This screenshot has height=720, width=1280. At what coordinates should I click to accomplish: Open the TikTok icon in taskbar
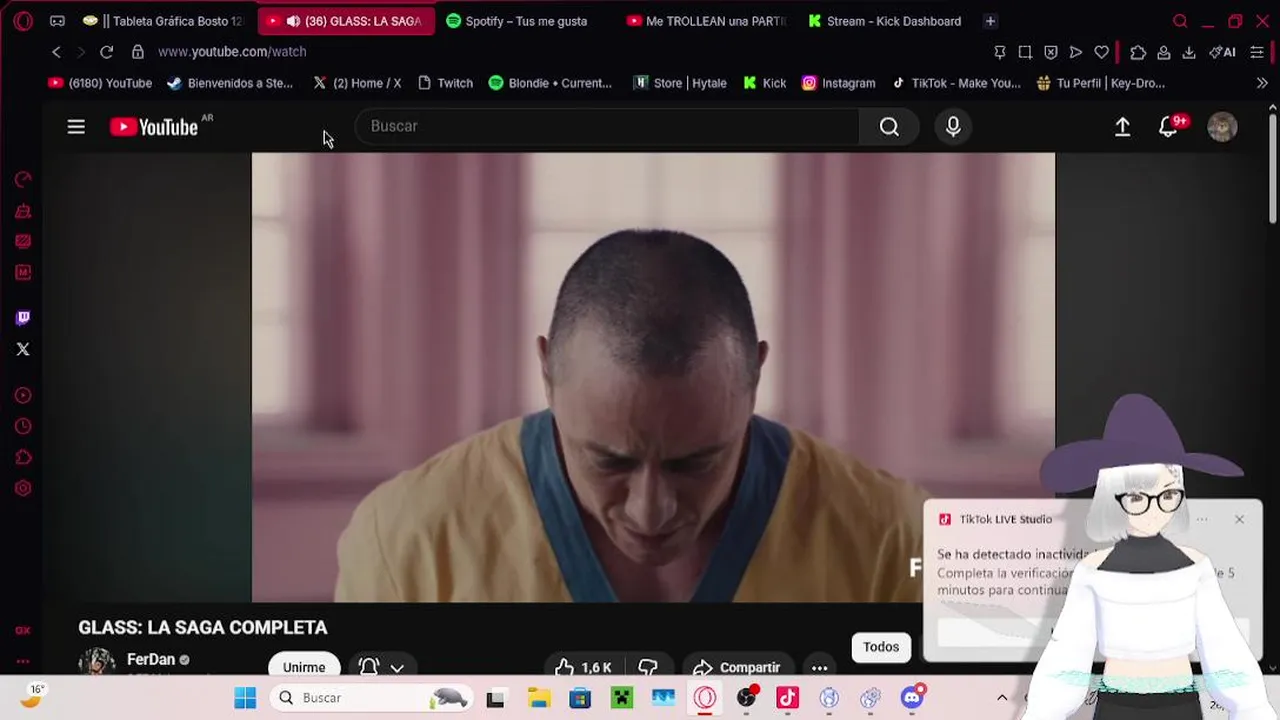(788, 698)
